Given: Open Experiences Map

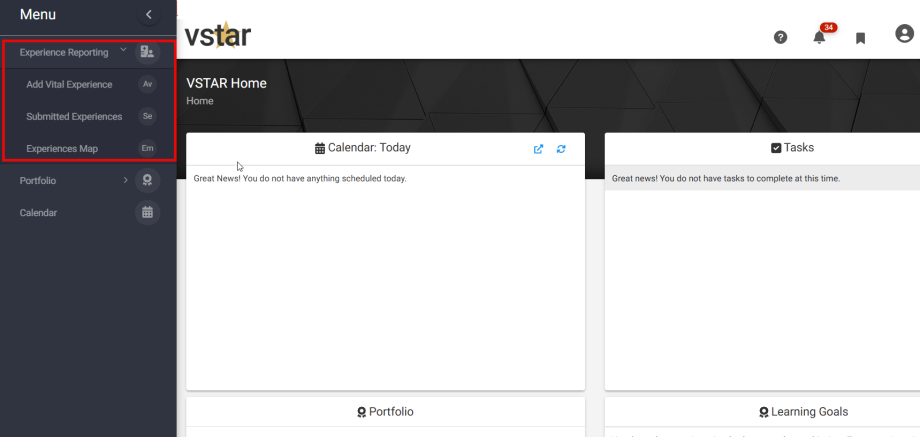Looking at the screenshot, I should tap(62, 149).
